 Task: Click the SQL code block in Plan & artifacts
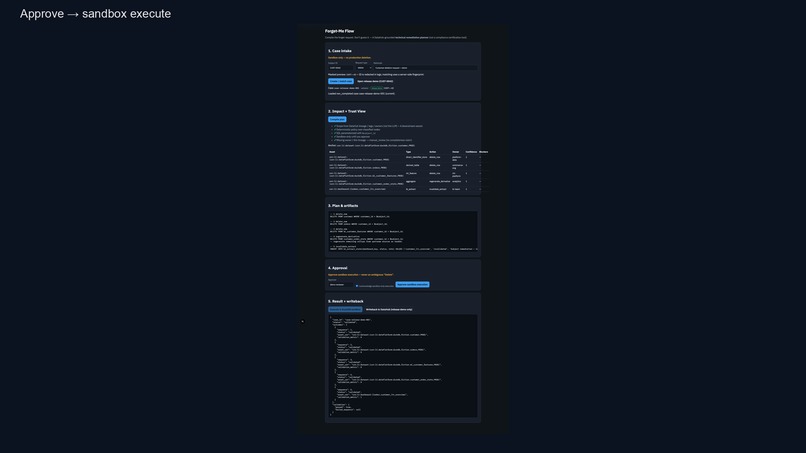coord(403,231)
